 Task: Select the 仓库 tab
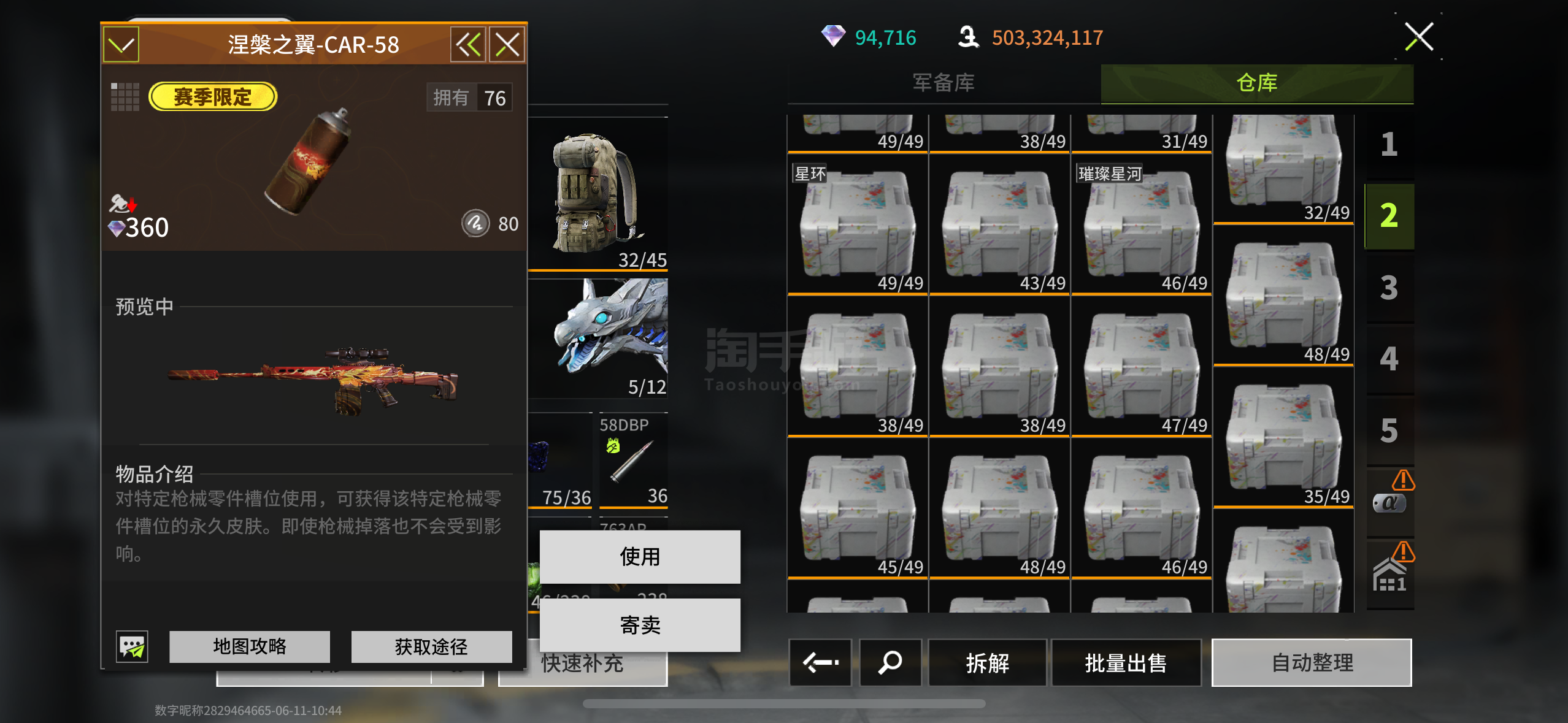coord(1257,83)
